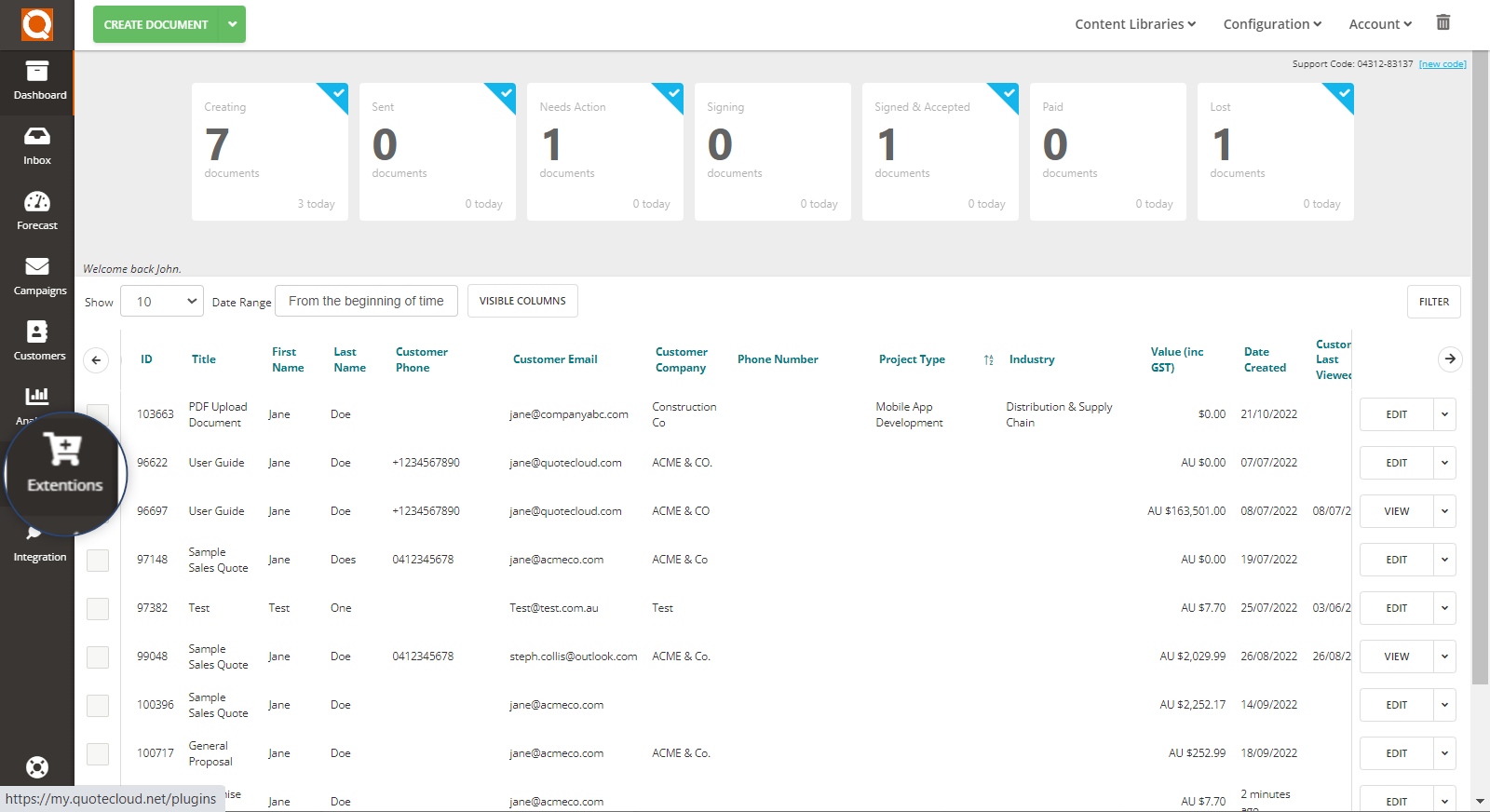Expand actions arrow for document 97148
1490x812 pixels.
[x=1444, y=560]
